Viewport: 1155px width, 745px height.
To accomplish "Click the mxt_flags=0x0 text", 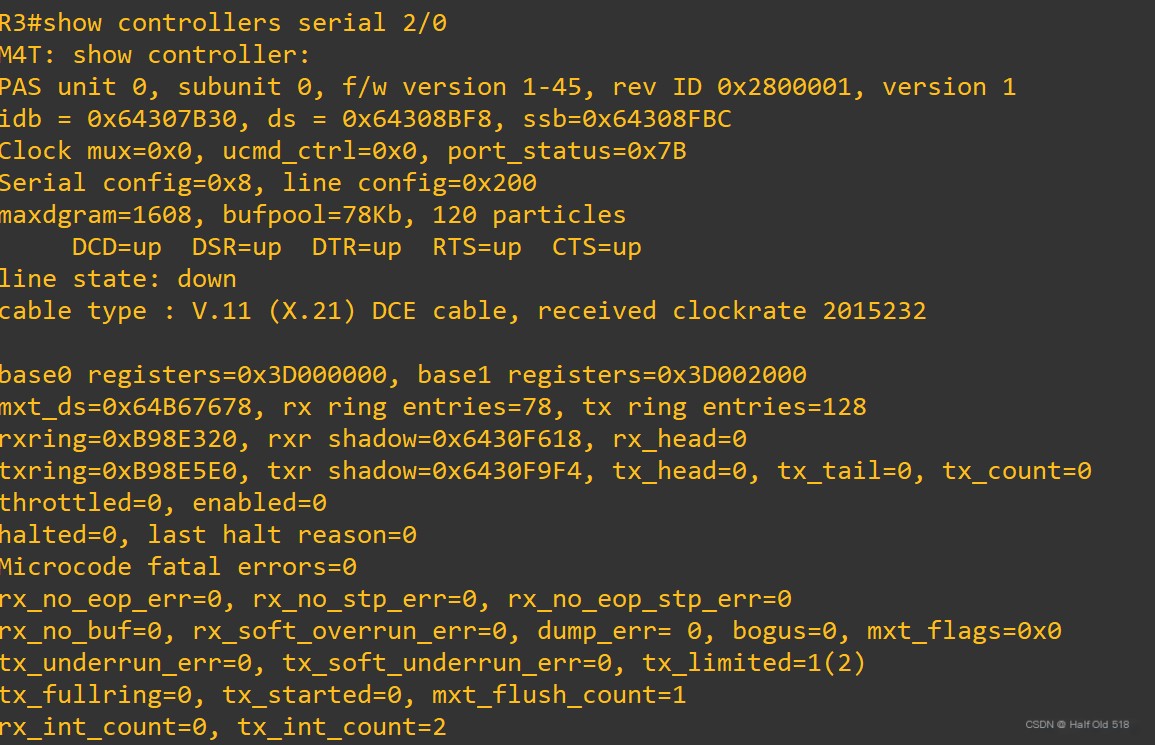I will tap(964, 632).
